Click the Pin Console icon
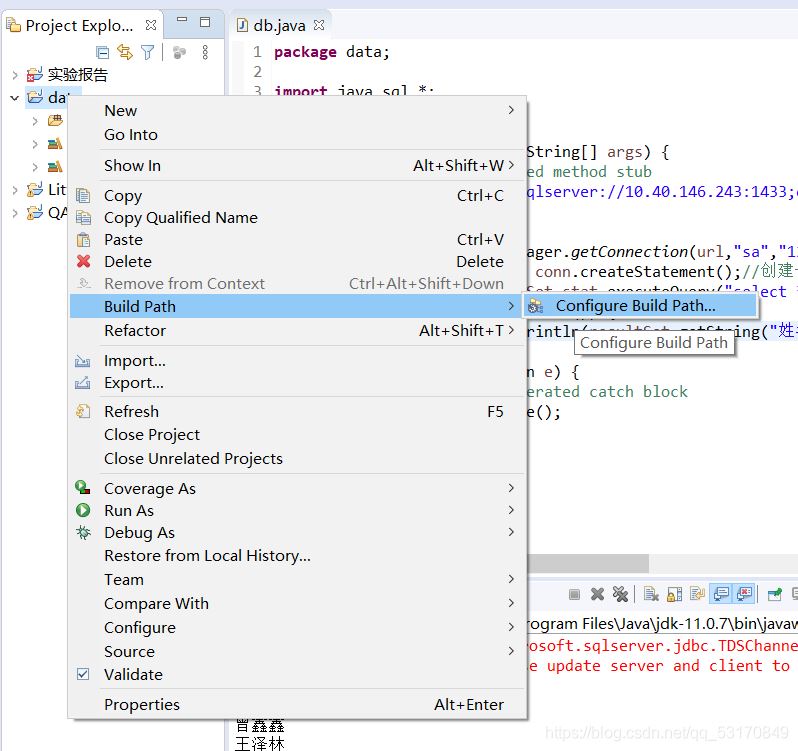The width and height of the screenshot is (798, 751). click(775, 594)
